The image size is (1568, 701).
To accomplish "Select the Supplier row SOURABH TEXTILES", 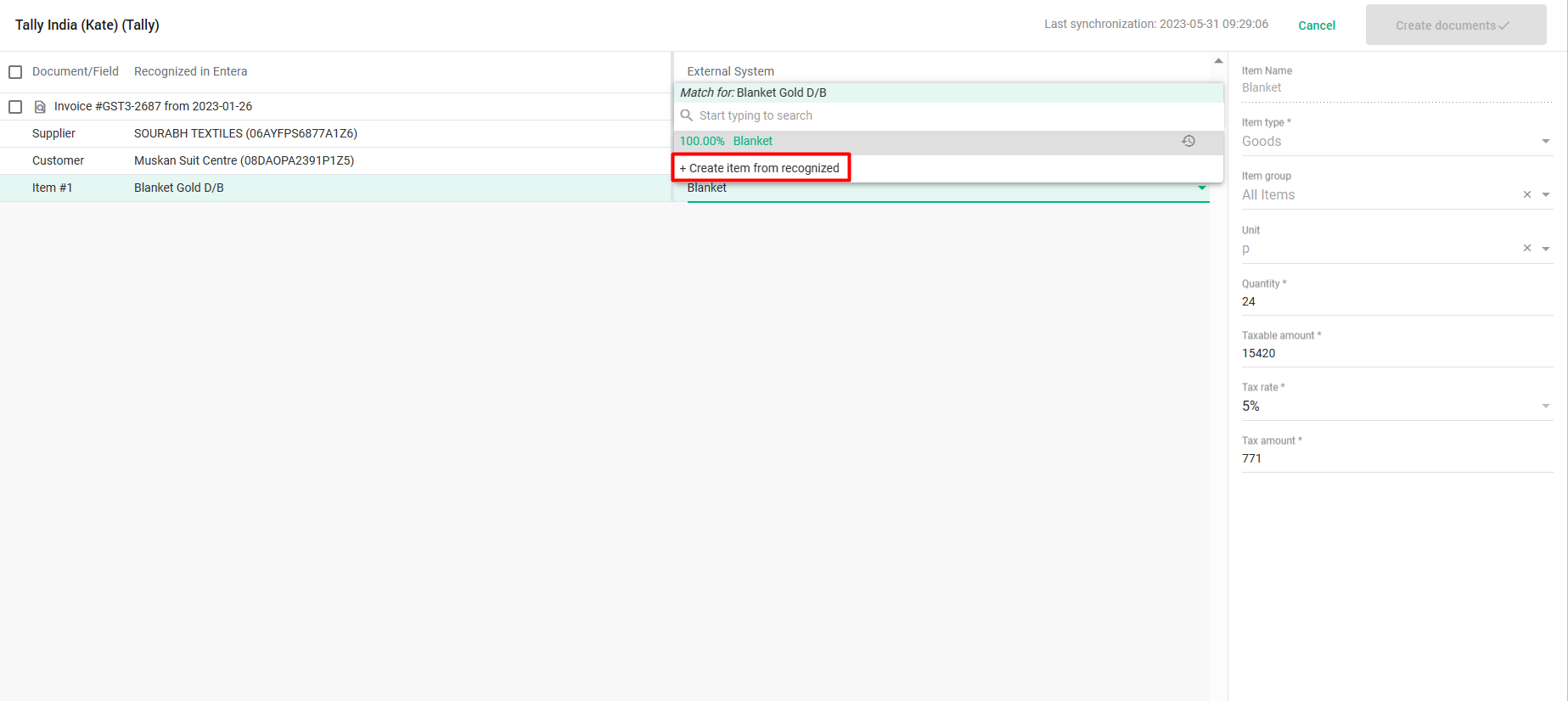I will coord(335,133).
